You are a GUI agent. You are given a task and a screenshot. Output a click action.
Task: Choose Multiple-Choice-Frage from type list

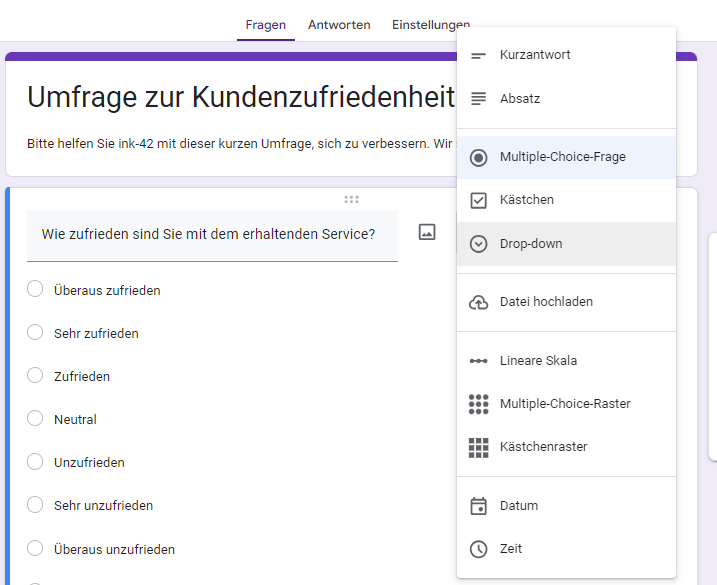(x=562, y=157)
